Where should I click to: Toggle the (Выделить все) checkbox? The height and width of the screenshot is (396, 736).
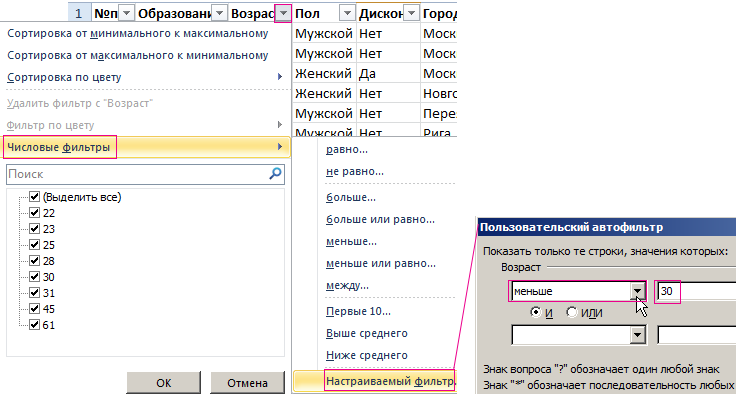[34, 197]
